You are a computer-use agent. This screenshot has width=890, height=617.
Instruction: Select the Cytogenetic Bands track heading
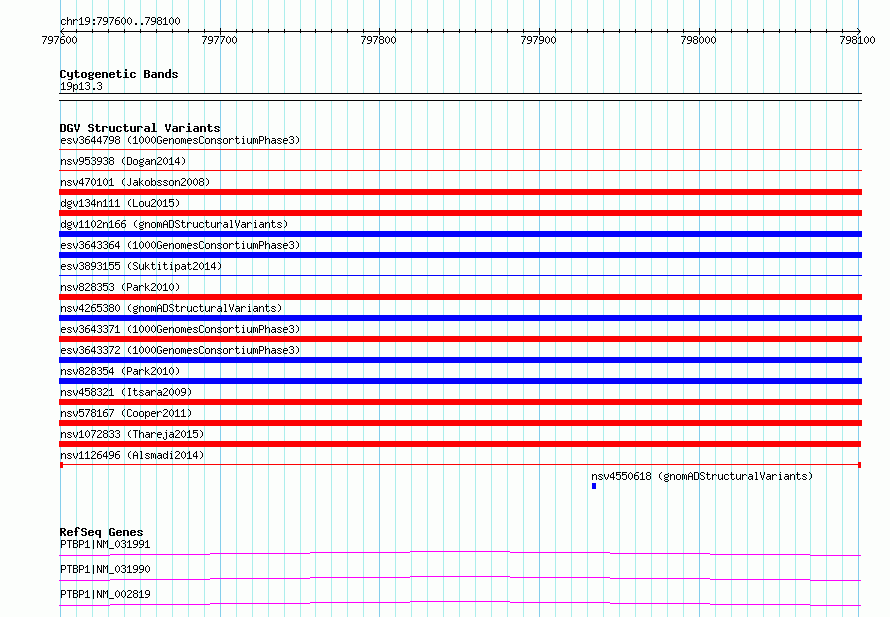[x=119, y=74]
